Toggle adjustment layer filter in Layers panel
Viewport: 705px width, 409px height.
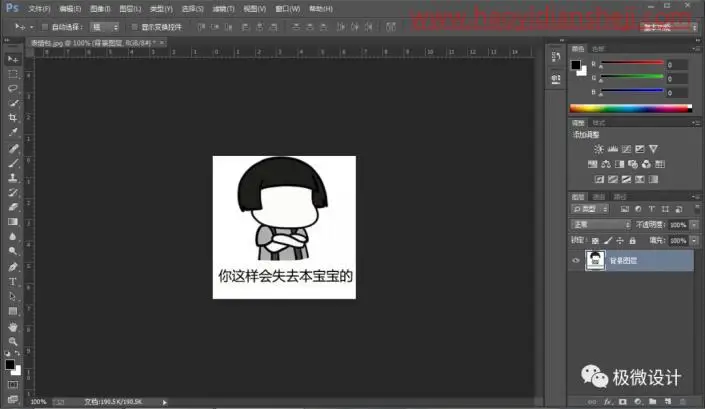[638, 209]
